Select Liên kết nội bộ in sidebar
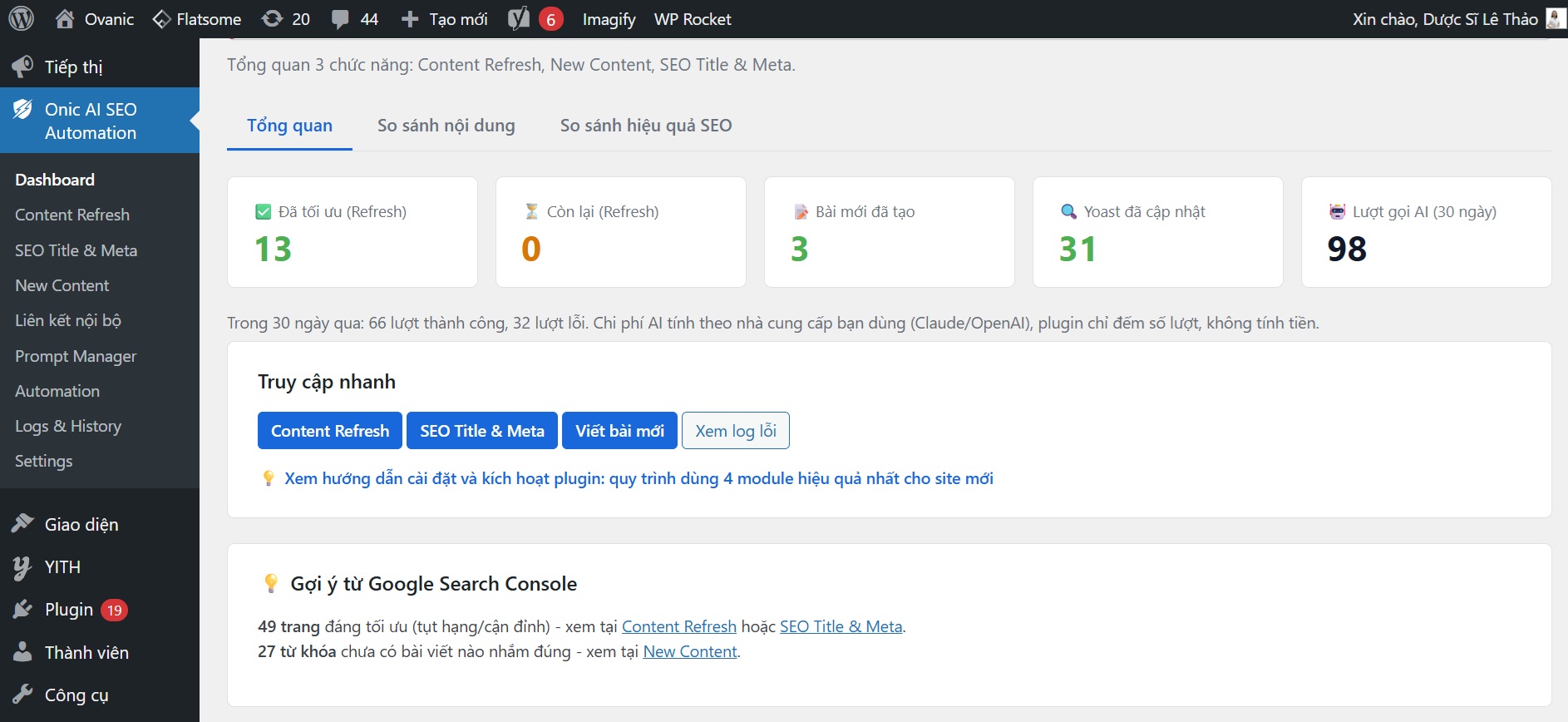 68,320
